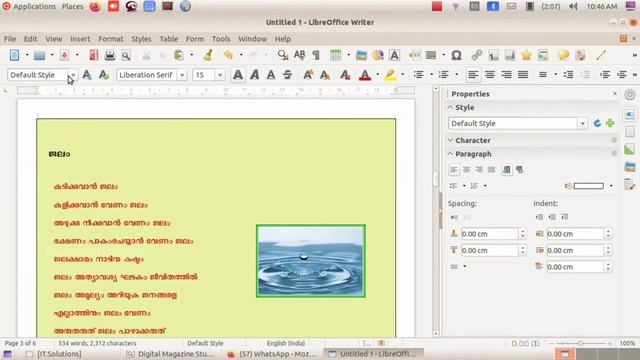Screen dimensions: 640x360
Task: Toggle left-to-right direction in sidebar
Action: click(507, 169)
